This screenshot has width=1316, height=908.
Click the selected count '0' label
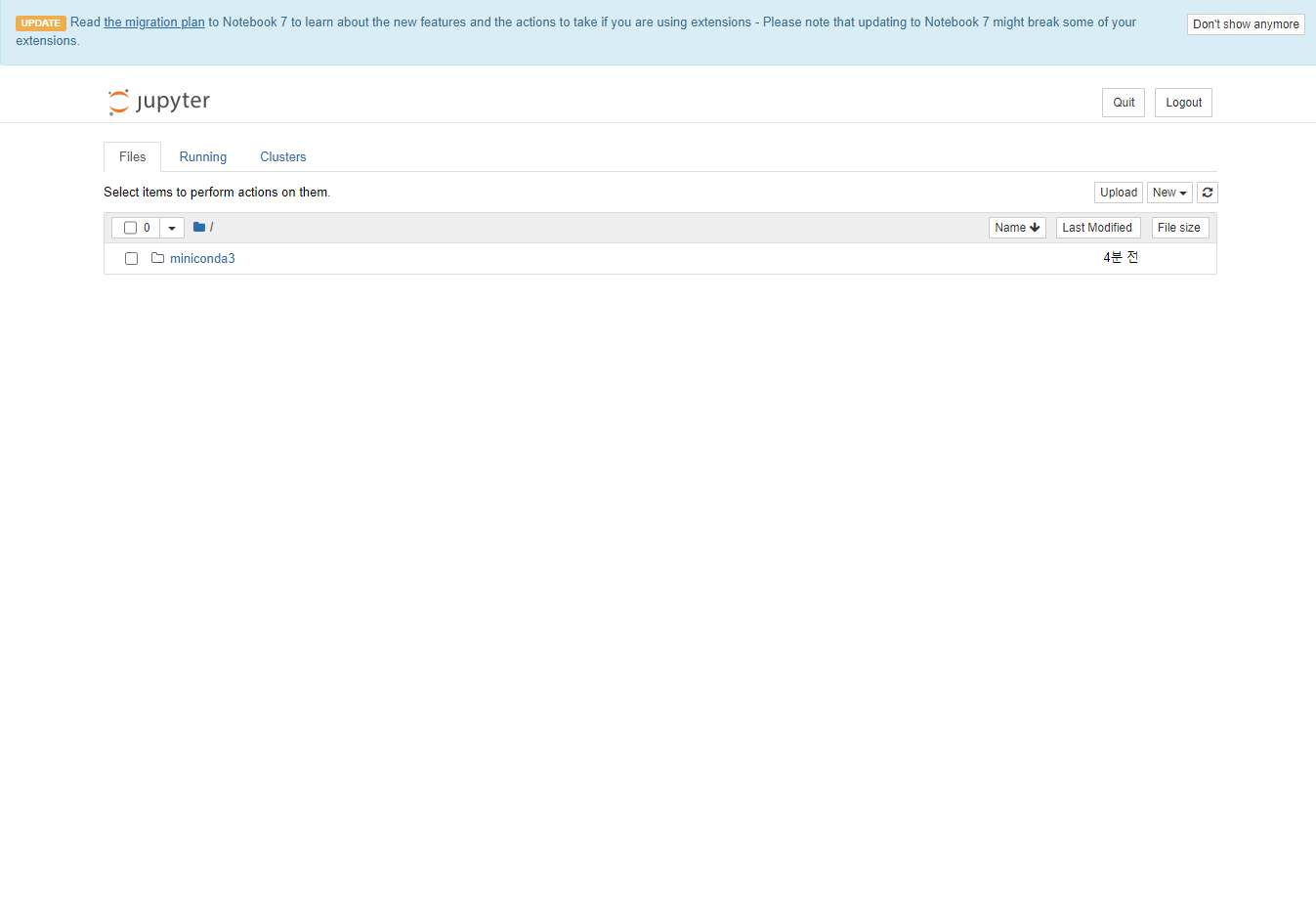148,228
